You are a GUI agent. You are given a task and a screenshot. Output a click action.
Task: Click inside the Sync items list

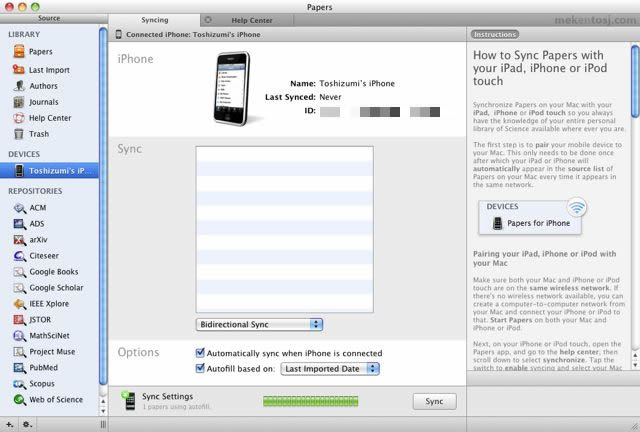point(284,229)
